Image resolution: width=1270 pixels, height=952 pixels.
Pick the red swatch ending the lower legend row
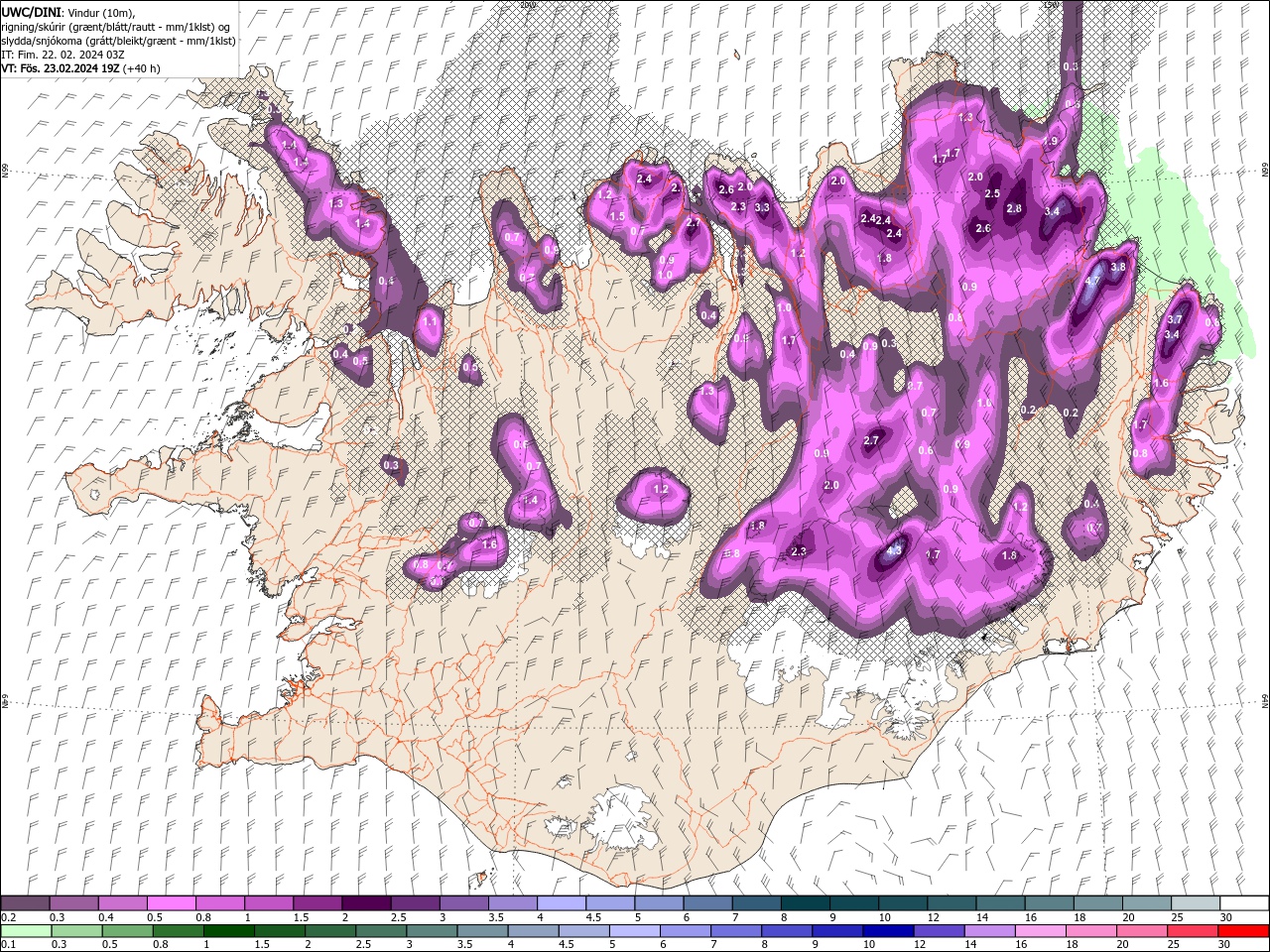click(x=1243, y=931)
